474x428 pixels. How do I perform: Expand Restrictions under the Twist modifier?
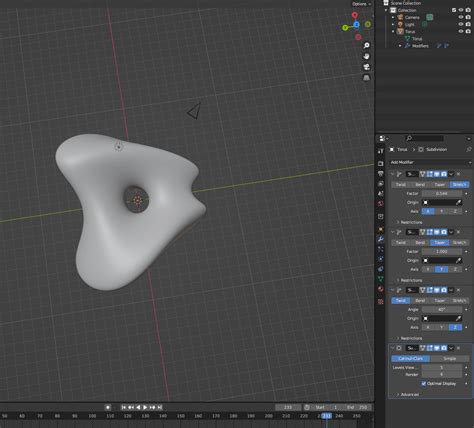click(x=411, y=338)
